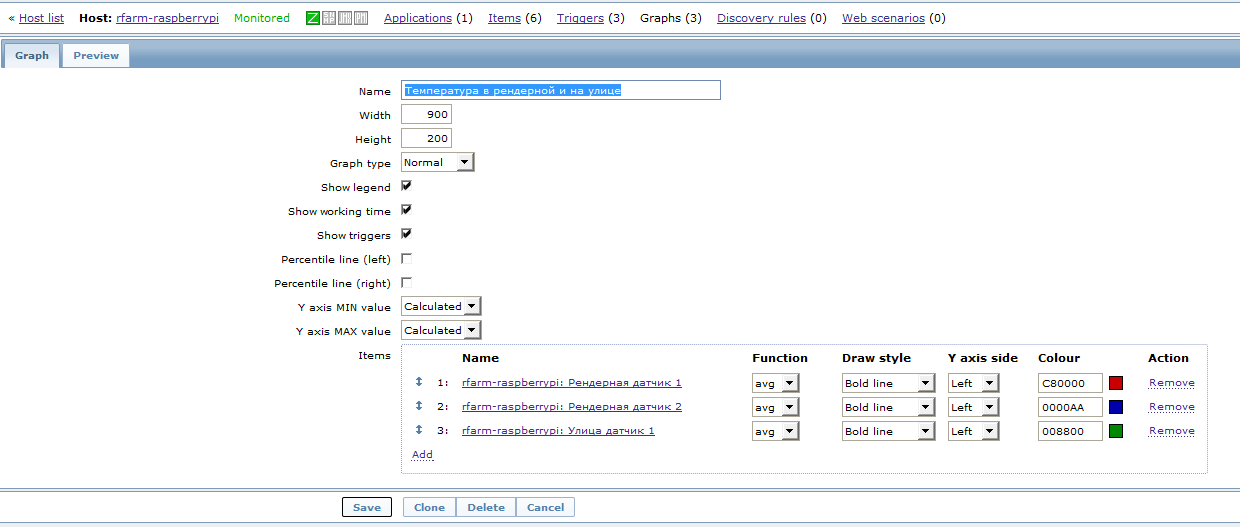
Task: Open the Function dropdown for item 3
Action: (775, 431)
